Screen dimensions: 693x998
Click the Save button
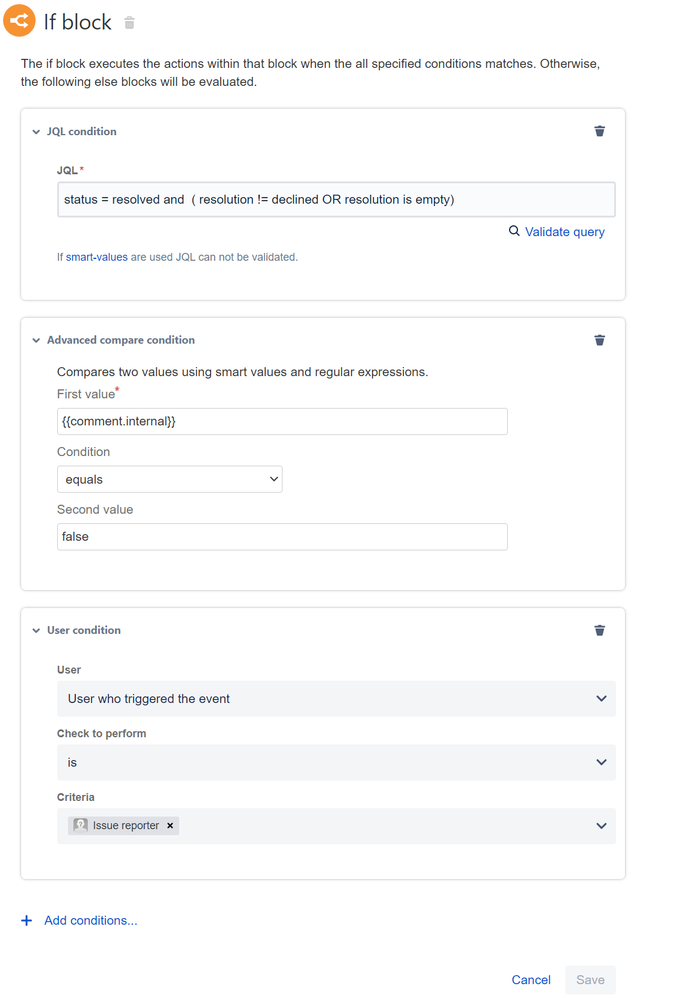coord(591,980)
